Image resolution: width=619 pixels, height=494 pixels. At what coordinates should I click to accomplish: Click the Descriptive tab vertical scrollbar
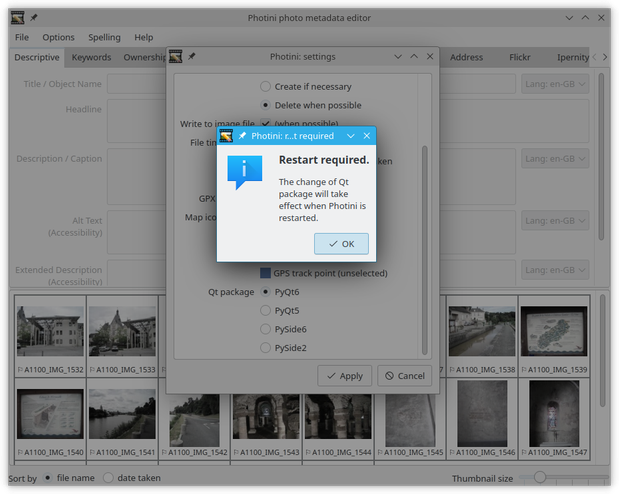(601, 157)
